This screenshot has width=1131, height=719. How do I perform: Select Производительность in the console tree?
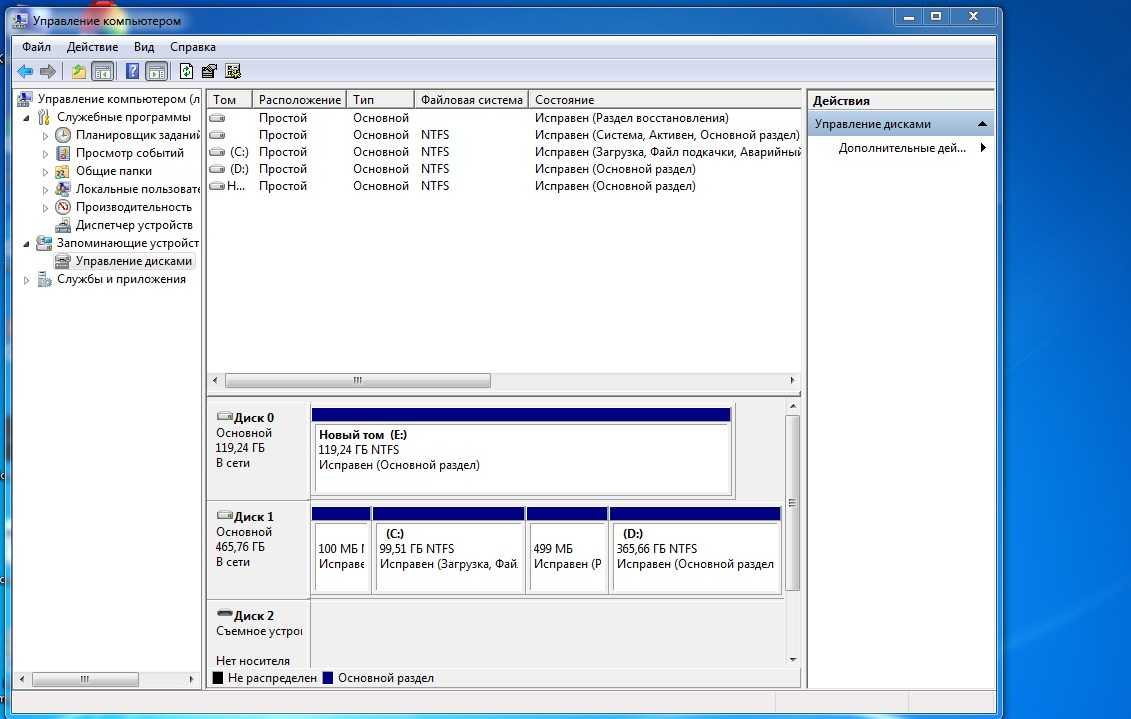(132, 207)
